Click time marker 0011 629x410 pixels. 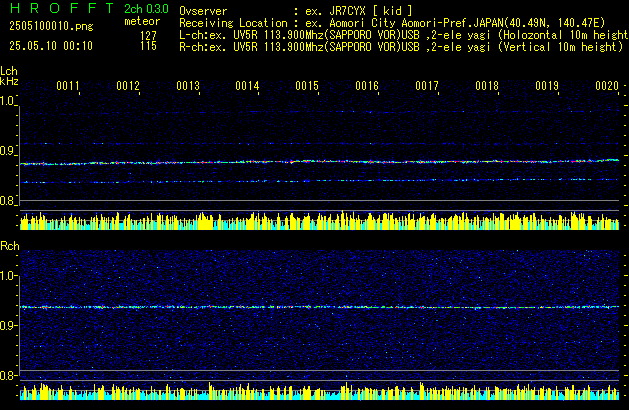[68, 86]
